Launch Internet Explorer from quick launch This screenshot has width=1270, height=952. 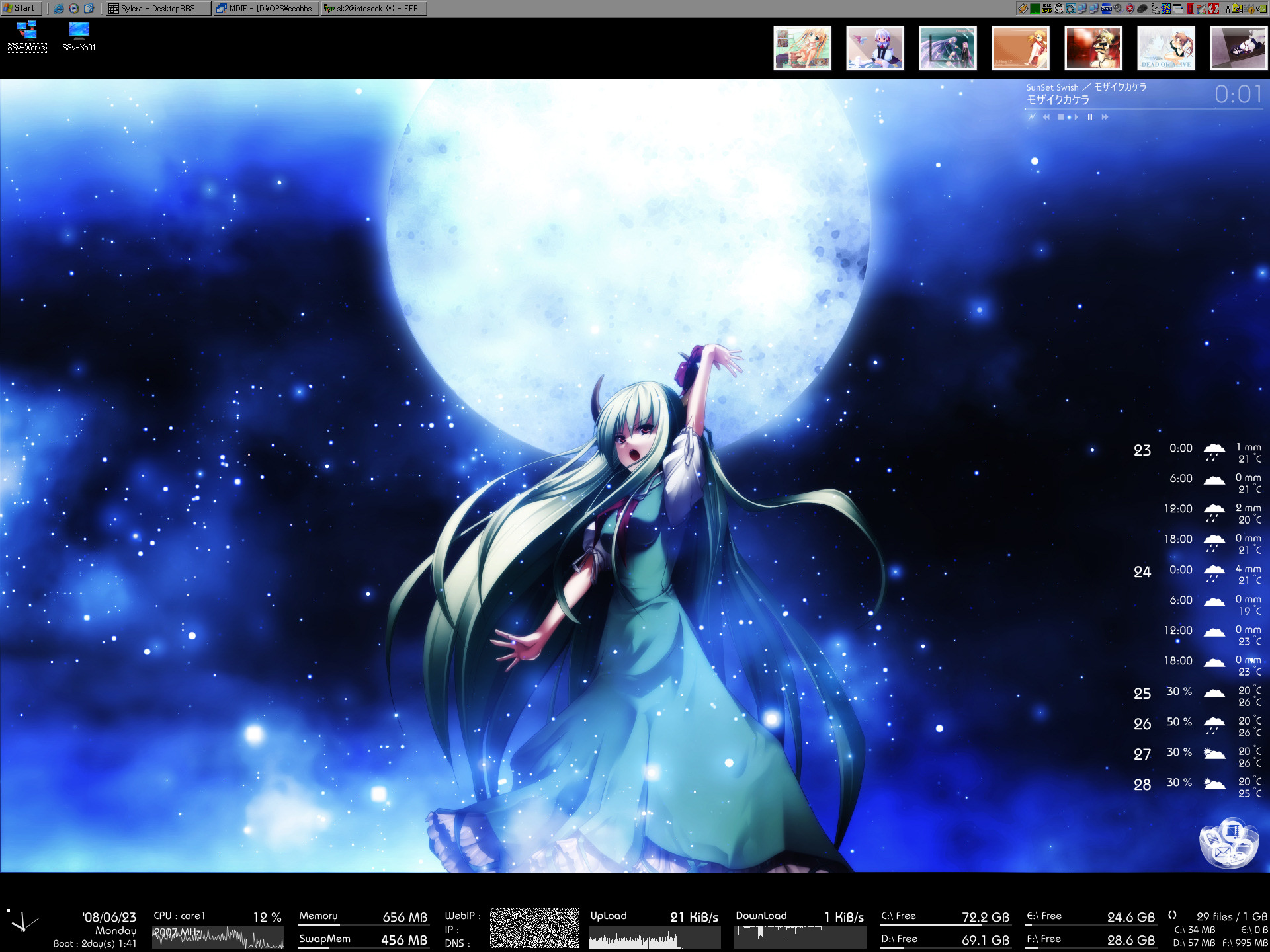(59, 9)
